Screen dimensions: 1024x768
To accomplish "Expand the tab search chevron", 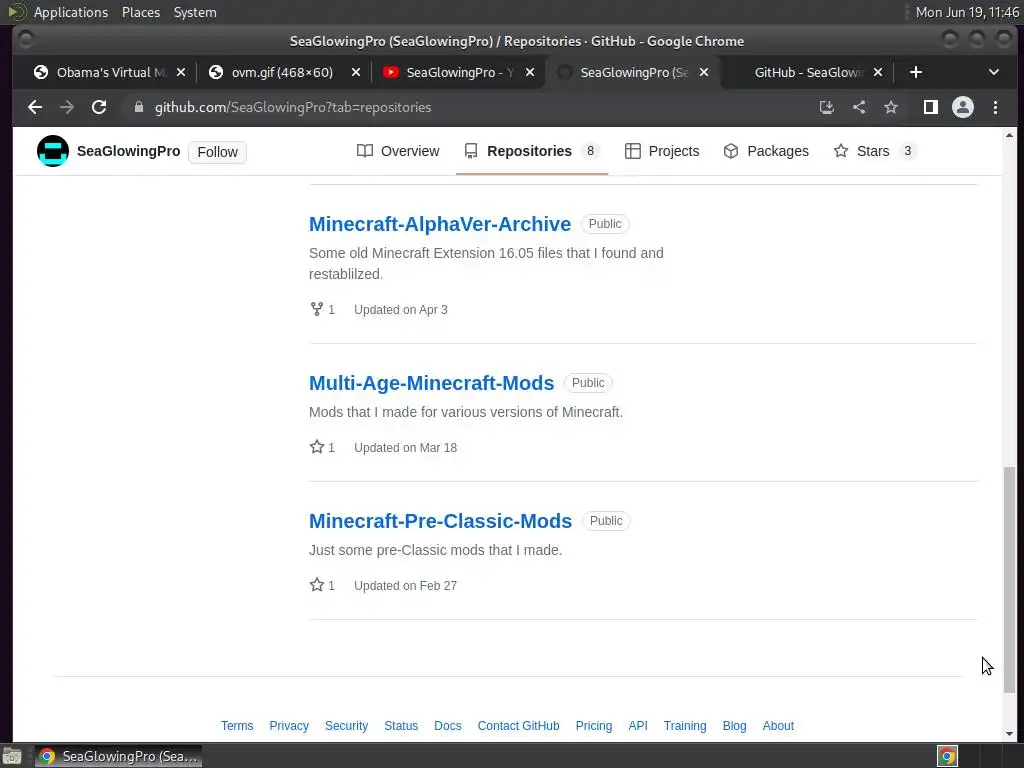I will coord(993,72).
